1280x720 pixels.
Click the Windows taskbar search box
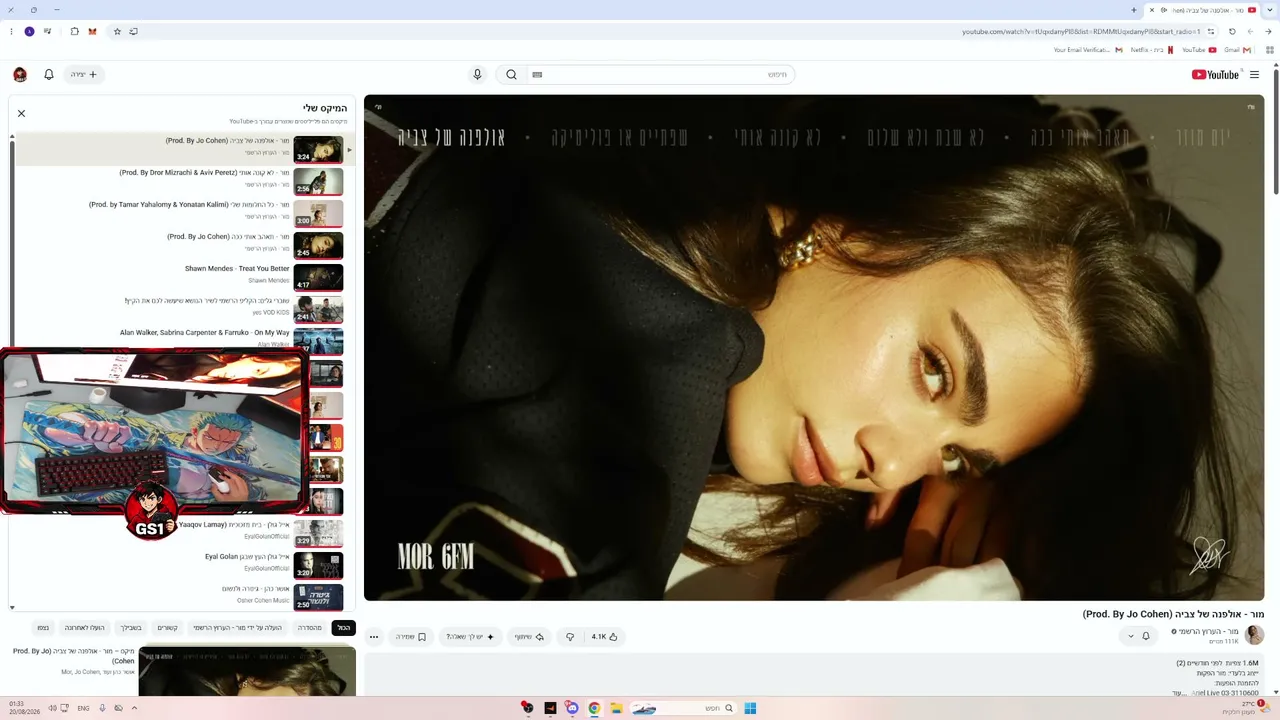pos(684,708)
